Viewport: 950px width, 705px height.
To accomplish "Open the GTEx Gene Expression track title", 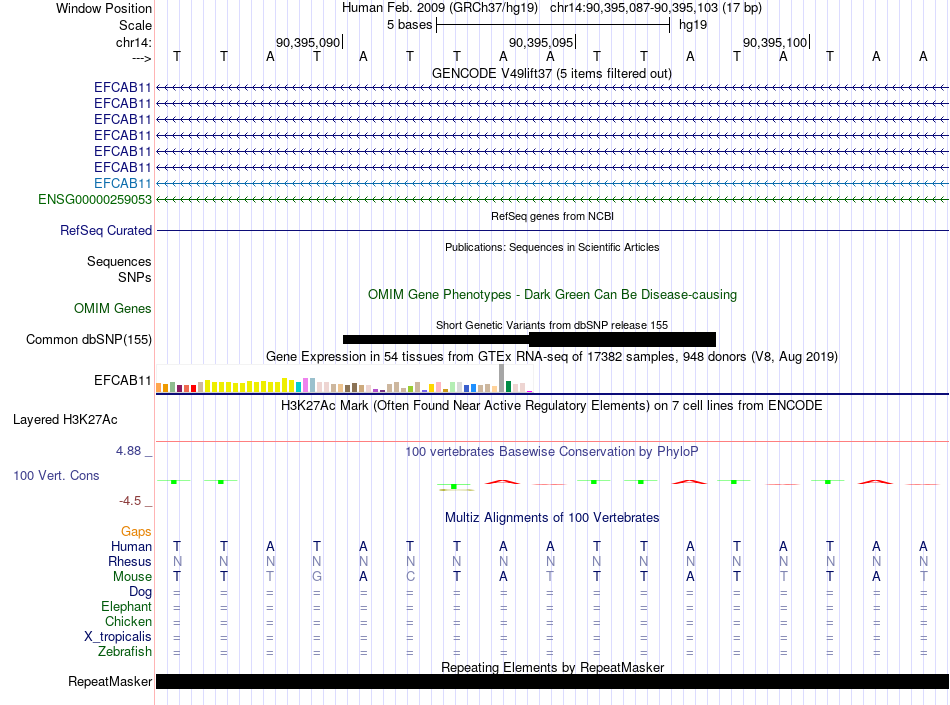I will pos(552,356).
